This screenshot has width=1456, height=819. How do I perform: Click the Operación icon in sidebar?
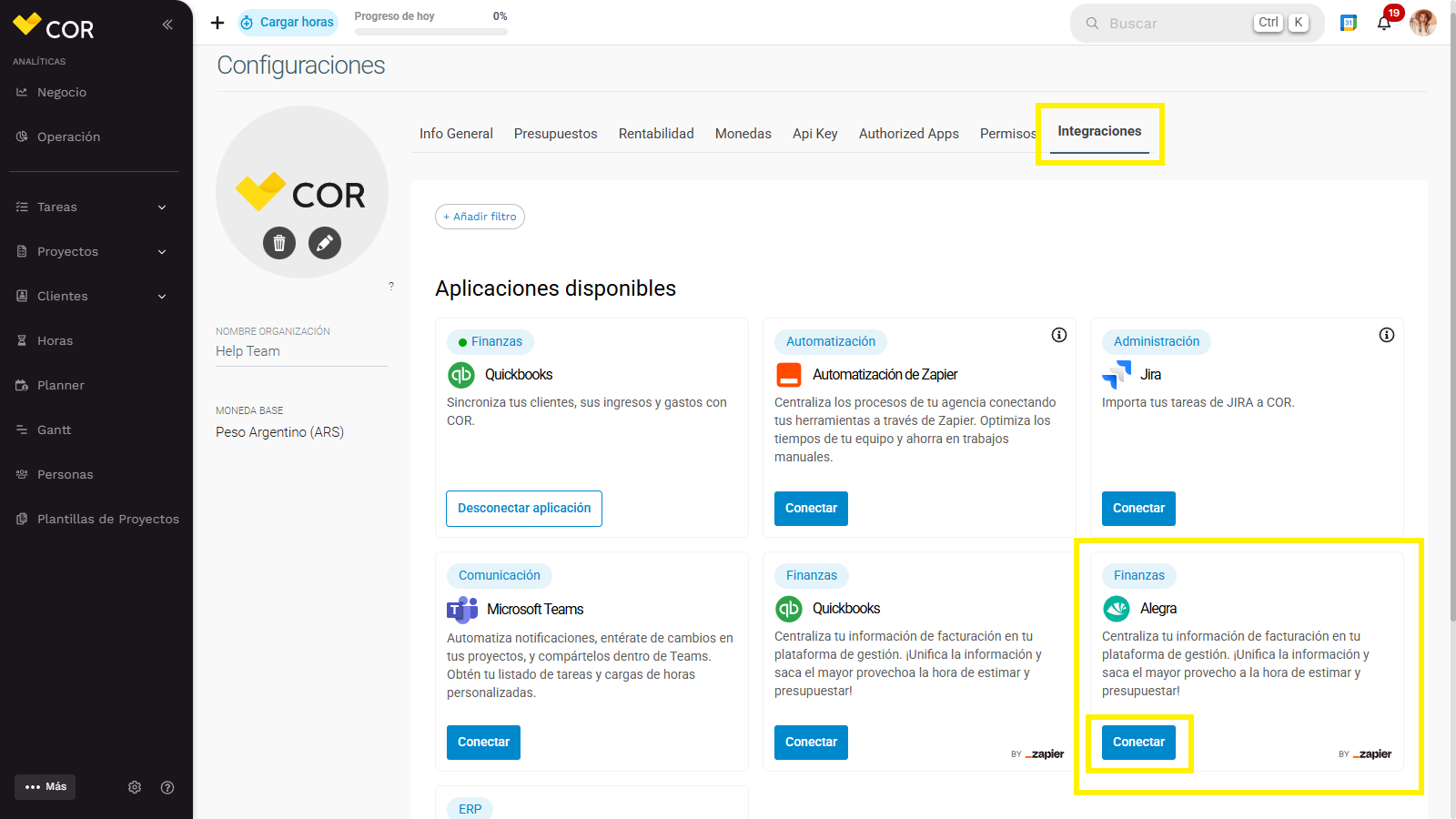coord(22,136)
